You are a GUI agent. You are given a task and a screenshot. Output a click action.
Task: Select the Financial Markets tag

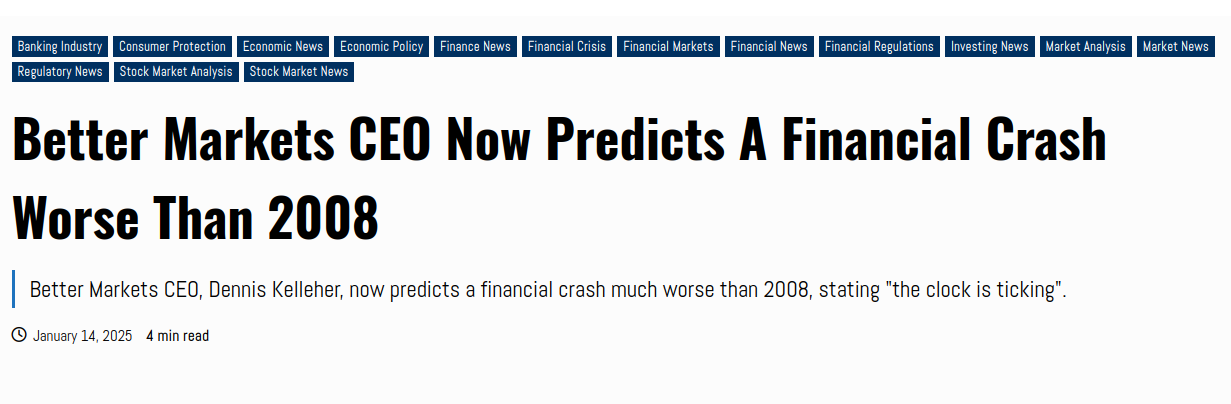click(669, 47)
